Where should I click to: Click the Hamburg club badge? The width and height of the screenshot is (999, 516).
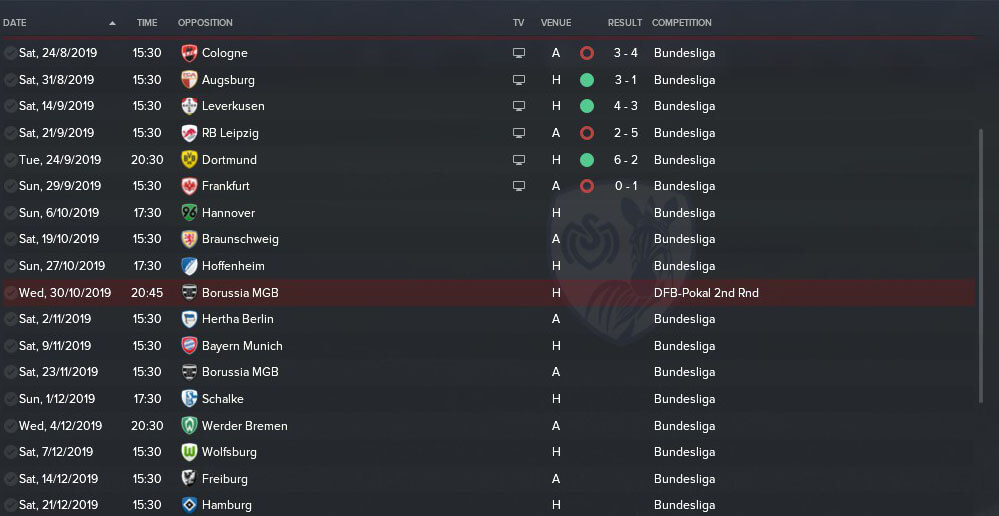pos(189,505)
